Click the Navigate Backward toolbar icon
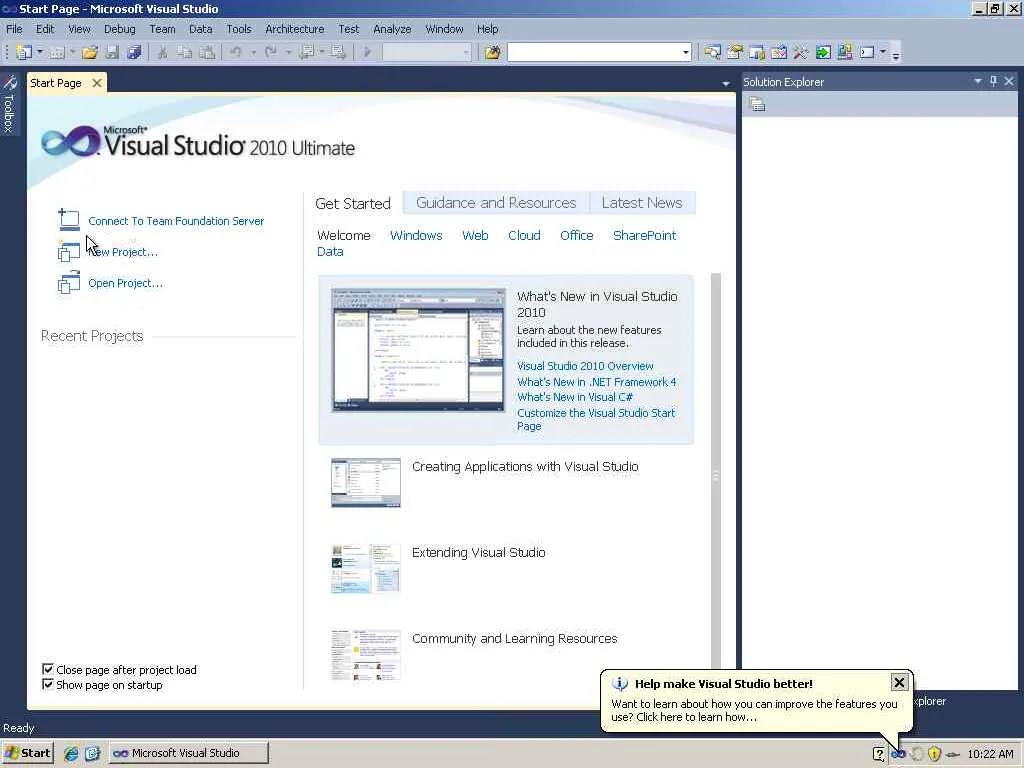 306,52
